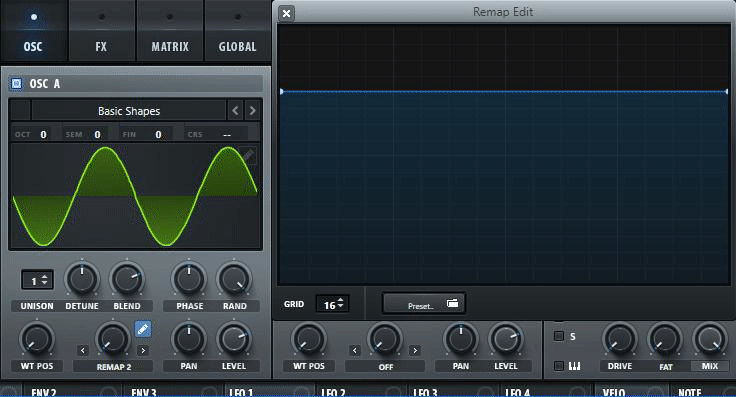Load next wavetable with right arrow
The height and width of the screenshot is (397, 736).
tap(253, 111)
